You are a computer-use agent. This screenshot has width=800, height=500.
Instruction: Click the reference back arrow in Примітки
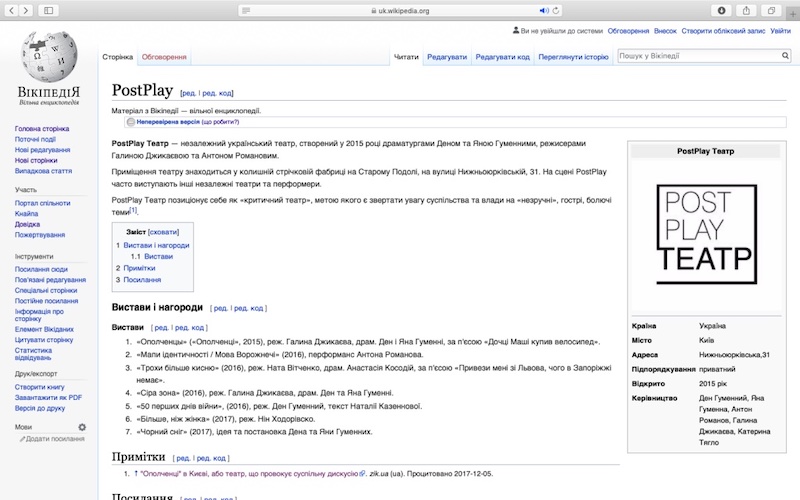(x=136, y=474)
